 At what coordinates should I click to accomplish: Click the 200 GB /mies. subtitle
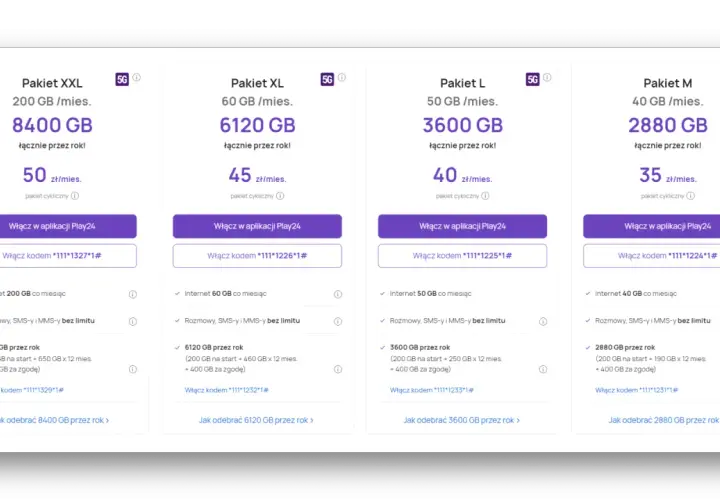52,101
